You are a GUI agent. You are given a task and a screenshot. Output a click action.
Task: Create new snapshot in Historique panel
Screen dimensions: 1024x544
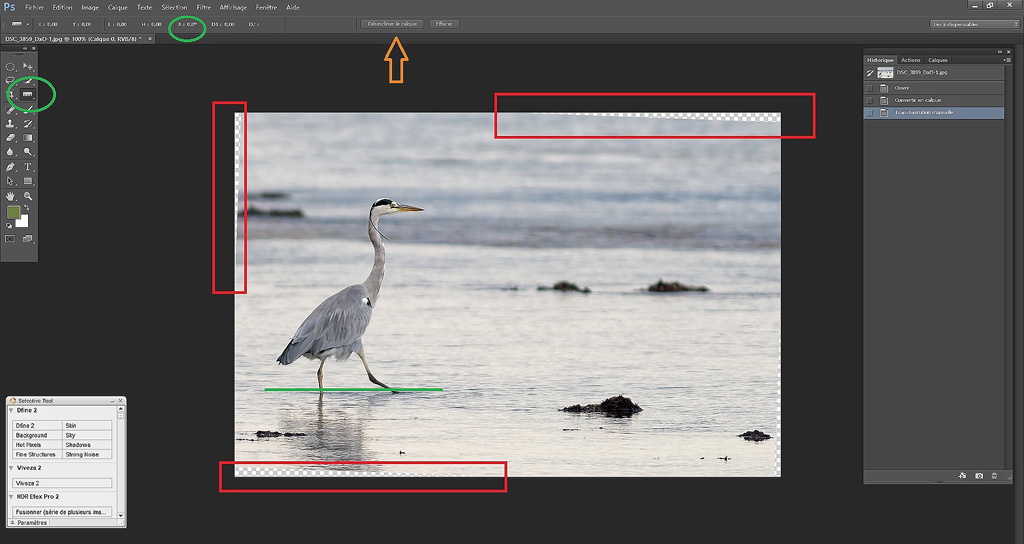(x=979, y=476)
